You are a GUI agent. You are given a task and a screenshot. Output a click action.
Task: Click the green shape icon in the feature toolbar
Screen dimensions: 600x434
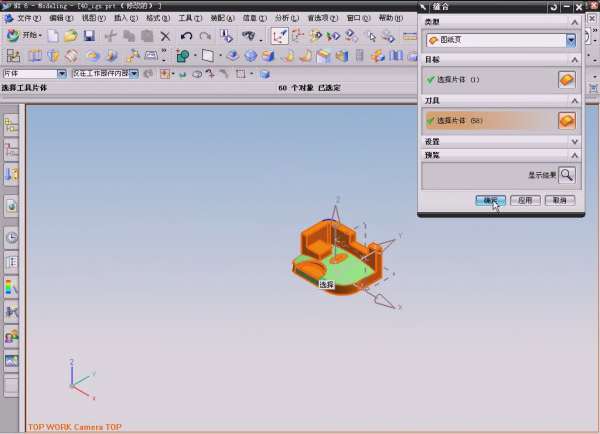[183, 56]
